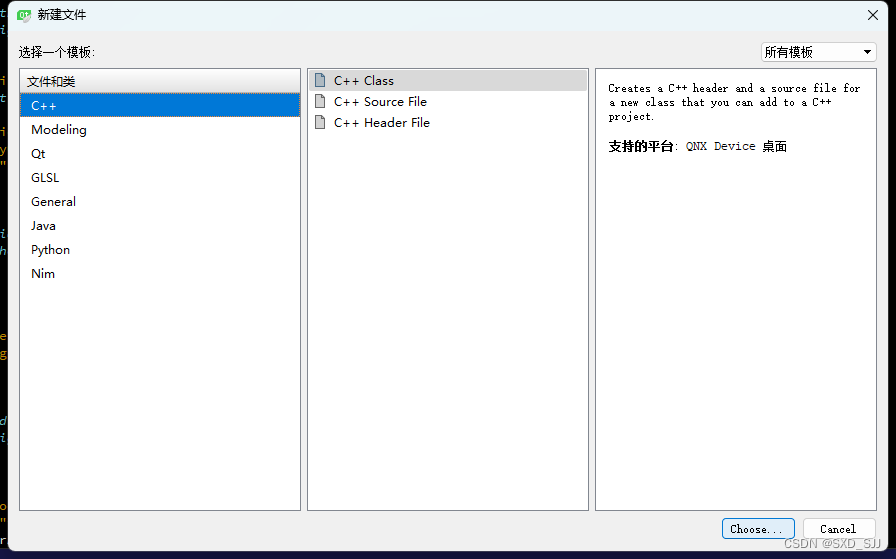Select the Nim category
This screenshot has height=559, width=896.
[160, 274]
